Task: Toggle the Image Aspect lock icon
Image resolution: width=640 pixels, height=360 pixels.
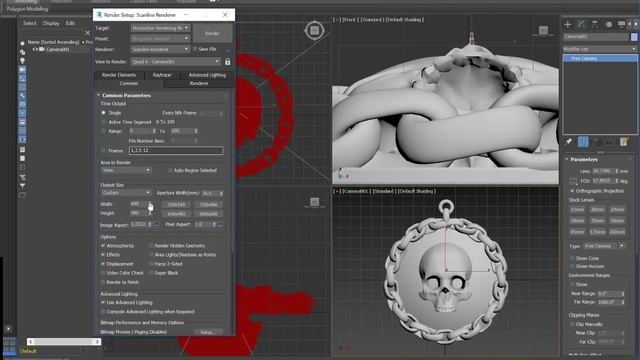Action: tap(156, 224)
